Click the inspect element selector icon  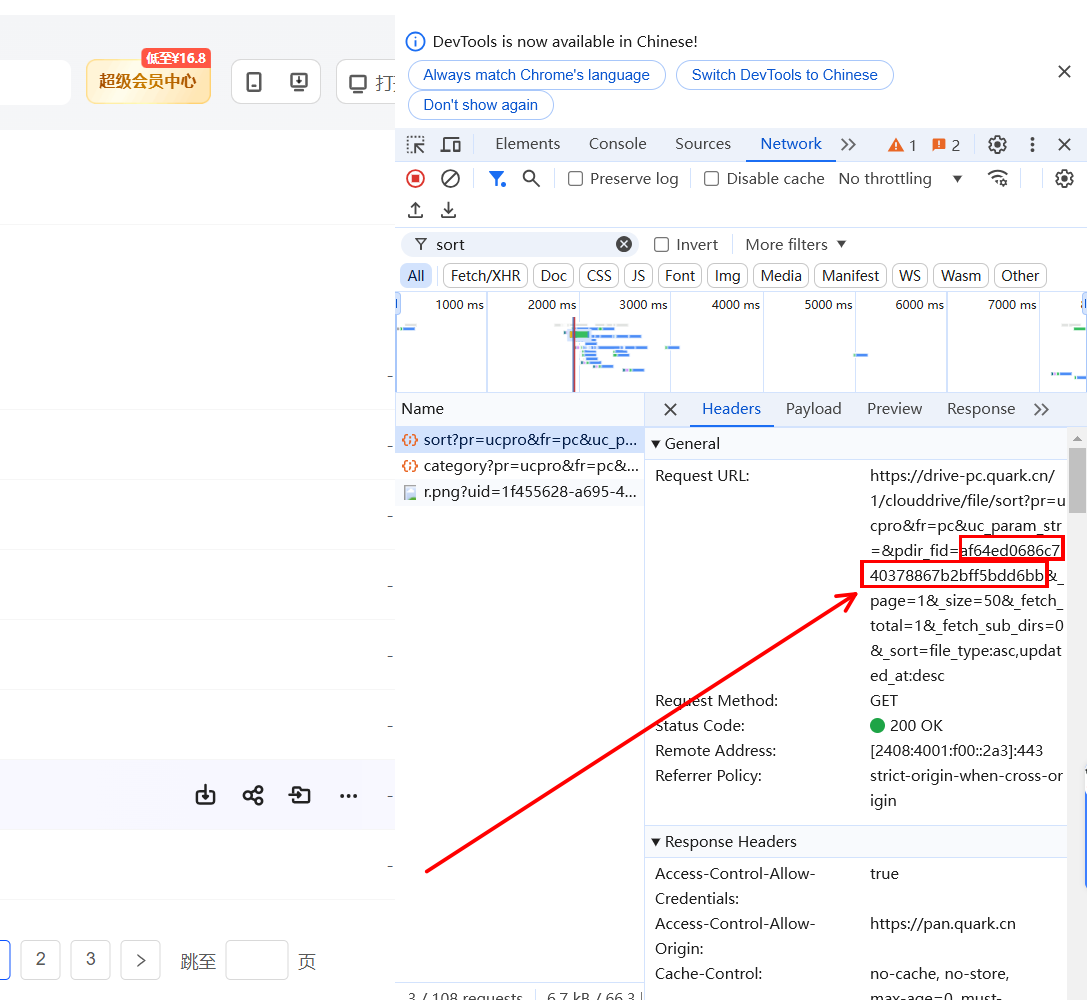point(416,145)
